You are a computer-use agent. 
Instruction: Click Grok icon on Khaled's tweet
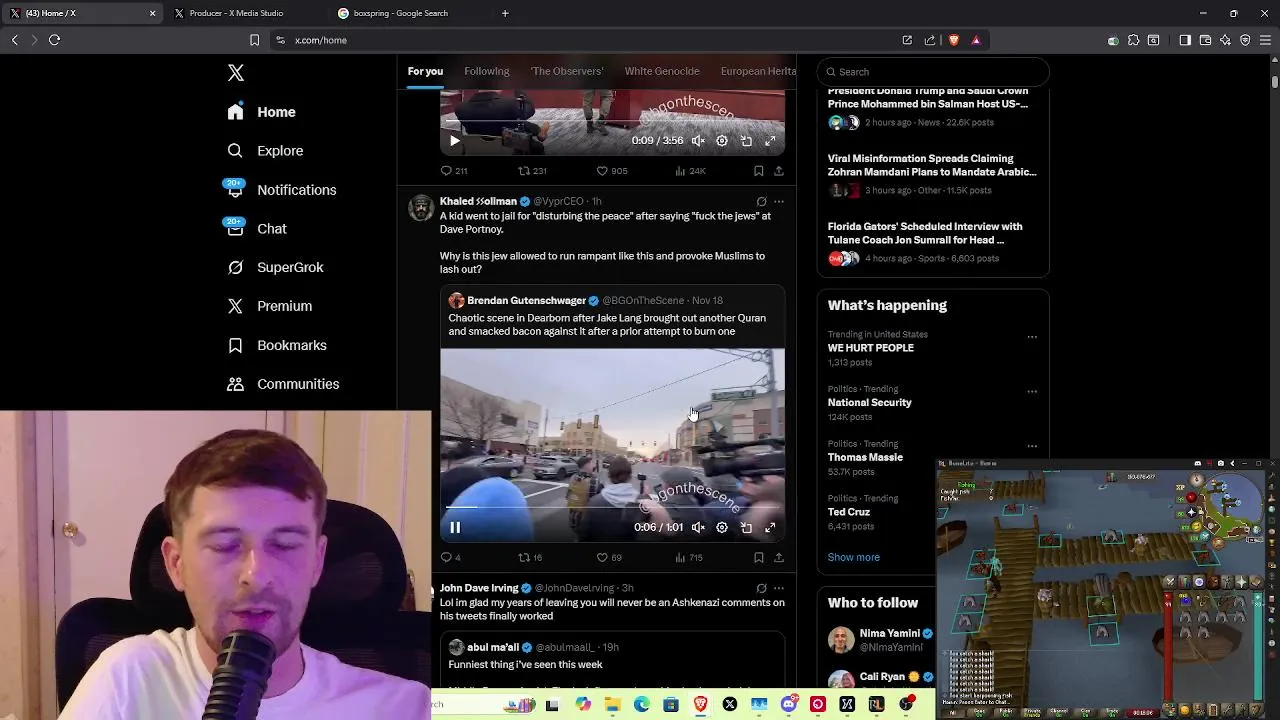point(761,201)
